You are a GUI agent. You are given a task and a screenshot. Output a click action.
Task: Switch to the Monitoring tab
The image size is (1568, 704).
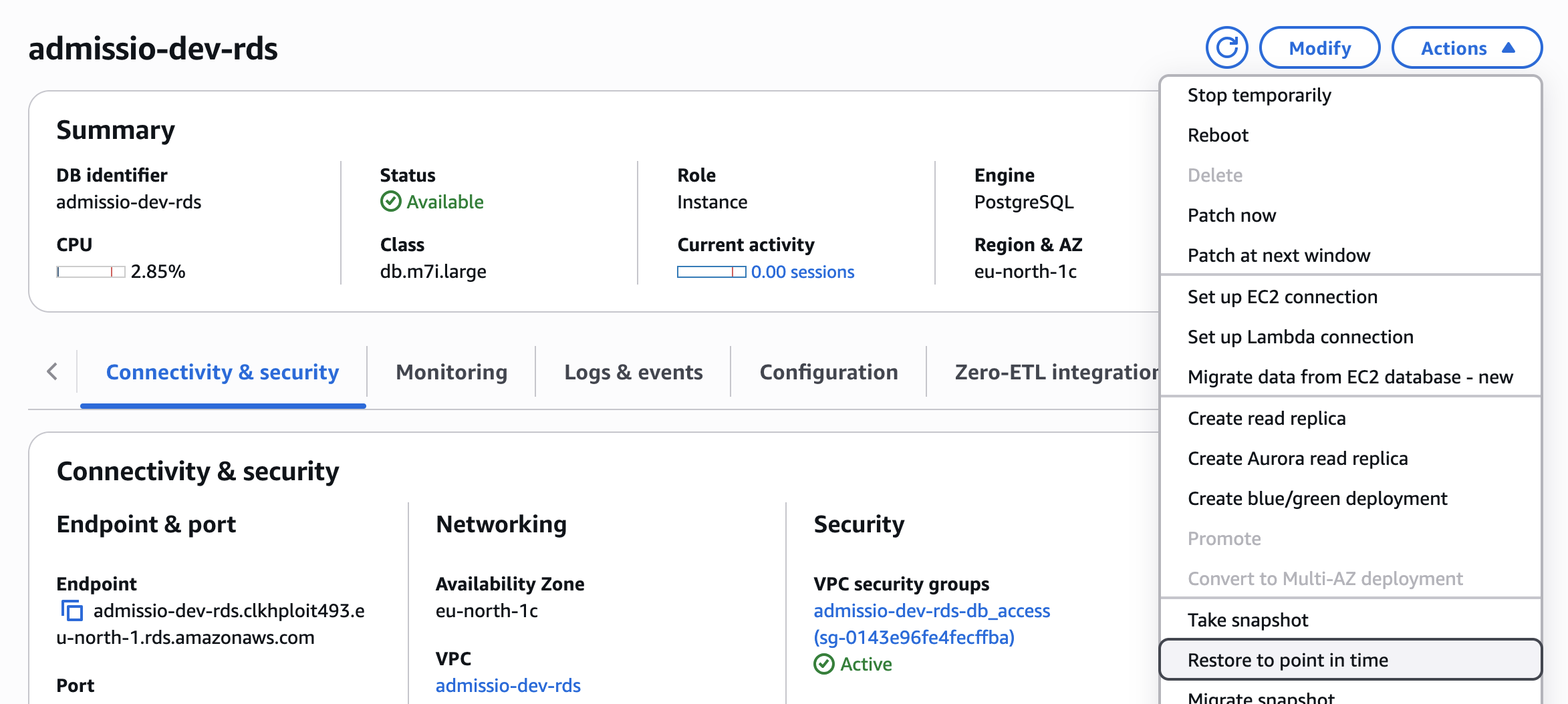coord(451,372)
